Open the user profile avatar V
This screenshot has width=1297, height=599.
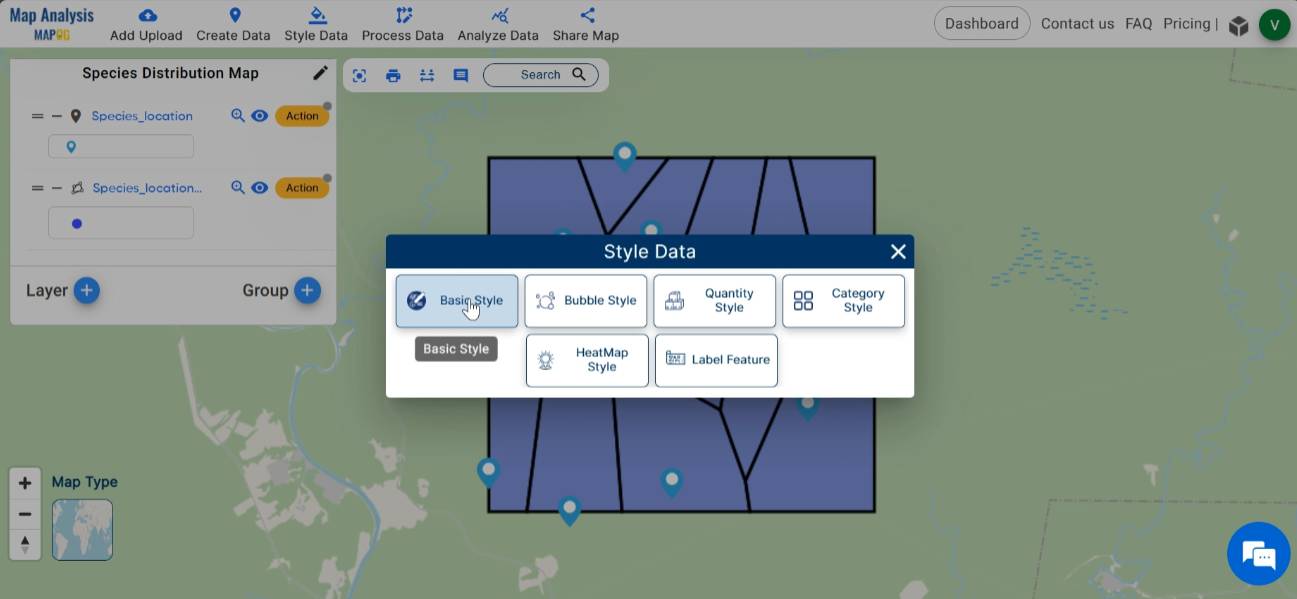pos(1274,24)
